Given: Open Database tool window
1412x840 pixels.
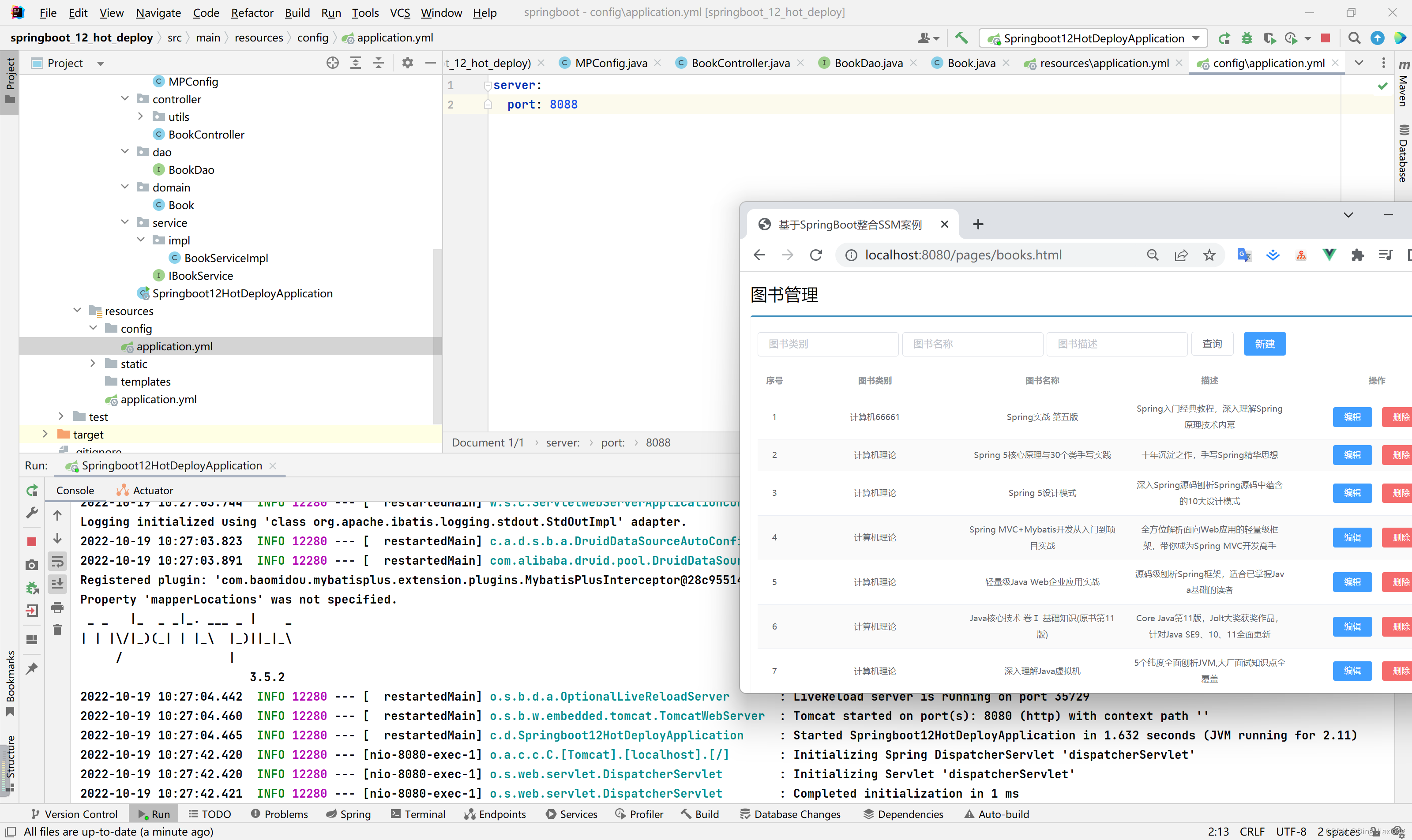Looking at the screenshot, I should (1403, 154).
